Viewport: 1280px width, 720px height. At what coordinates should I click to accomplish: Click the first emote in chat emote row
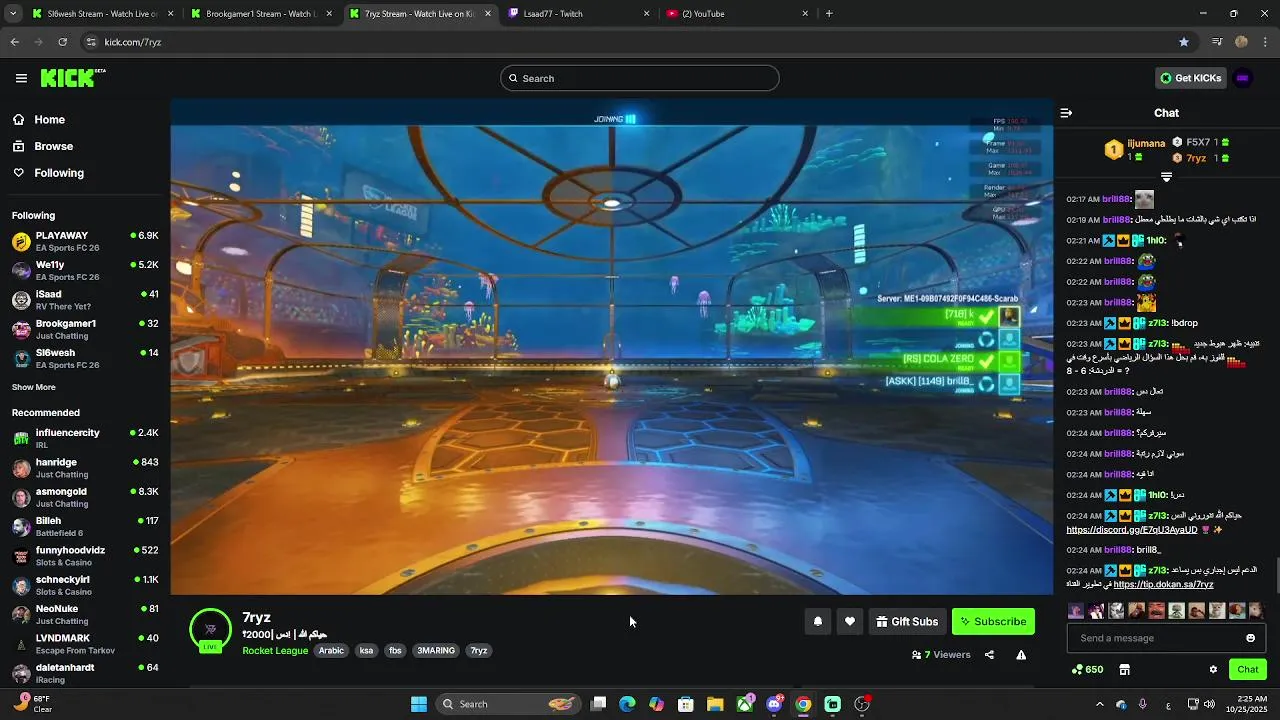[1076, 610]
